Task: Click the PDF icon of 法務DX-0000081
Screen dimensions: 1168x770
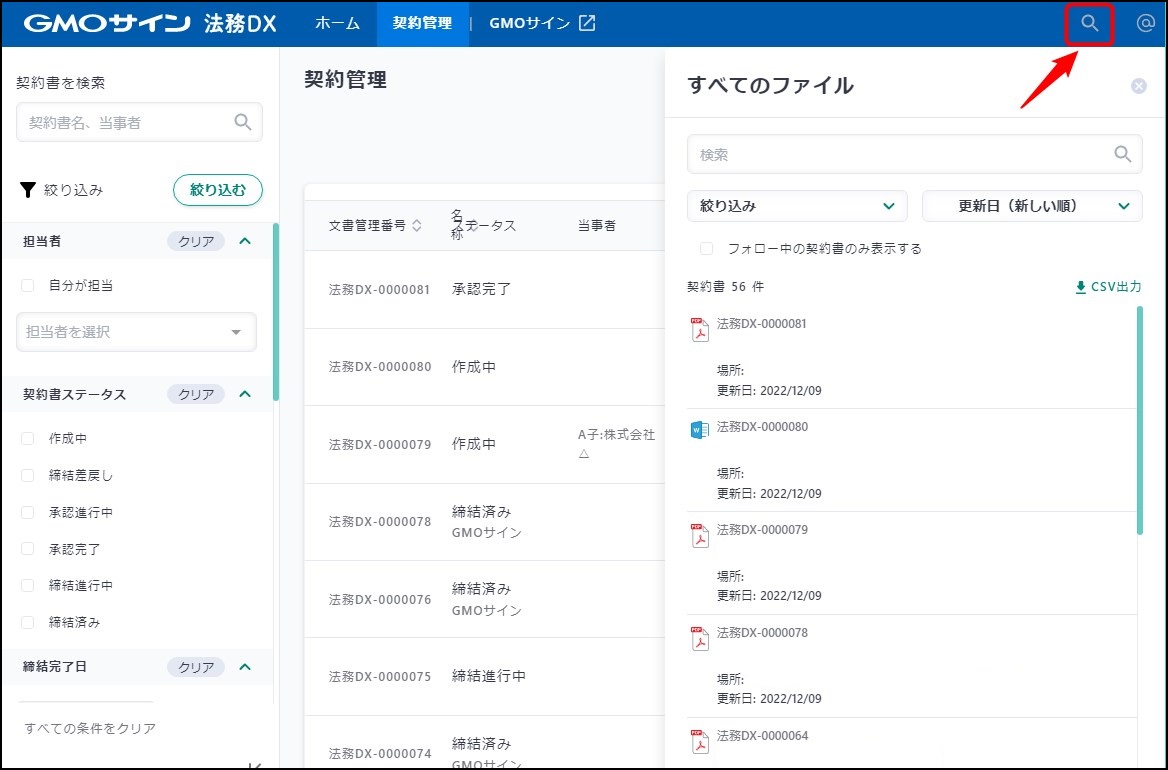Action: 699,329
